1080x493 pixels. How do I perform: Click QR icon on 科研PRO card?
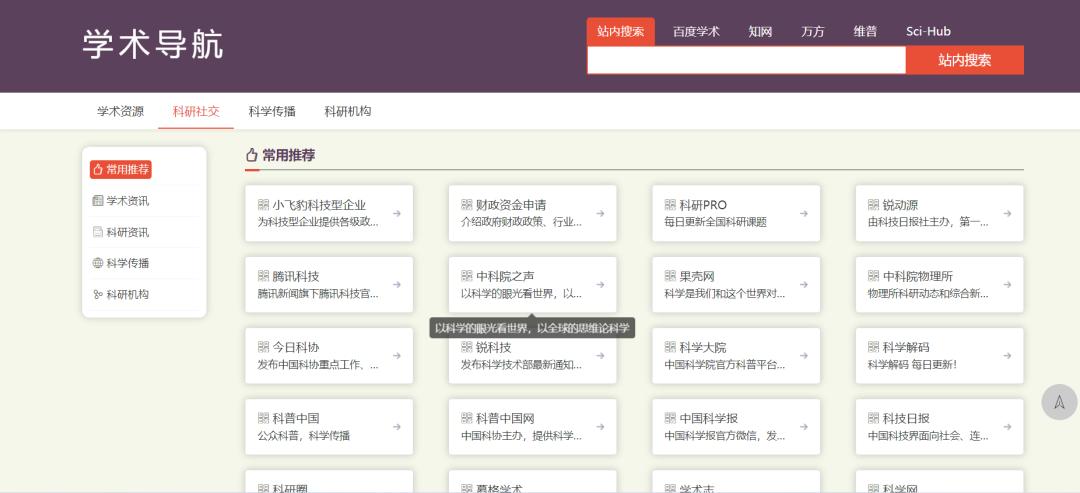[670, 204]
